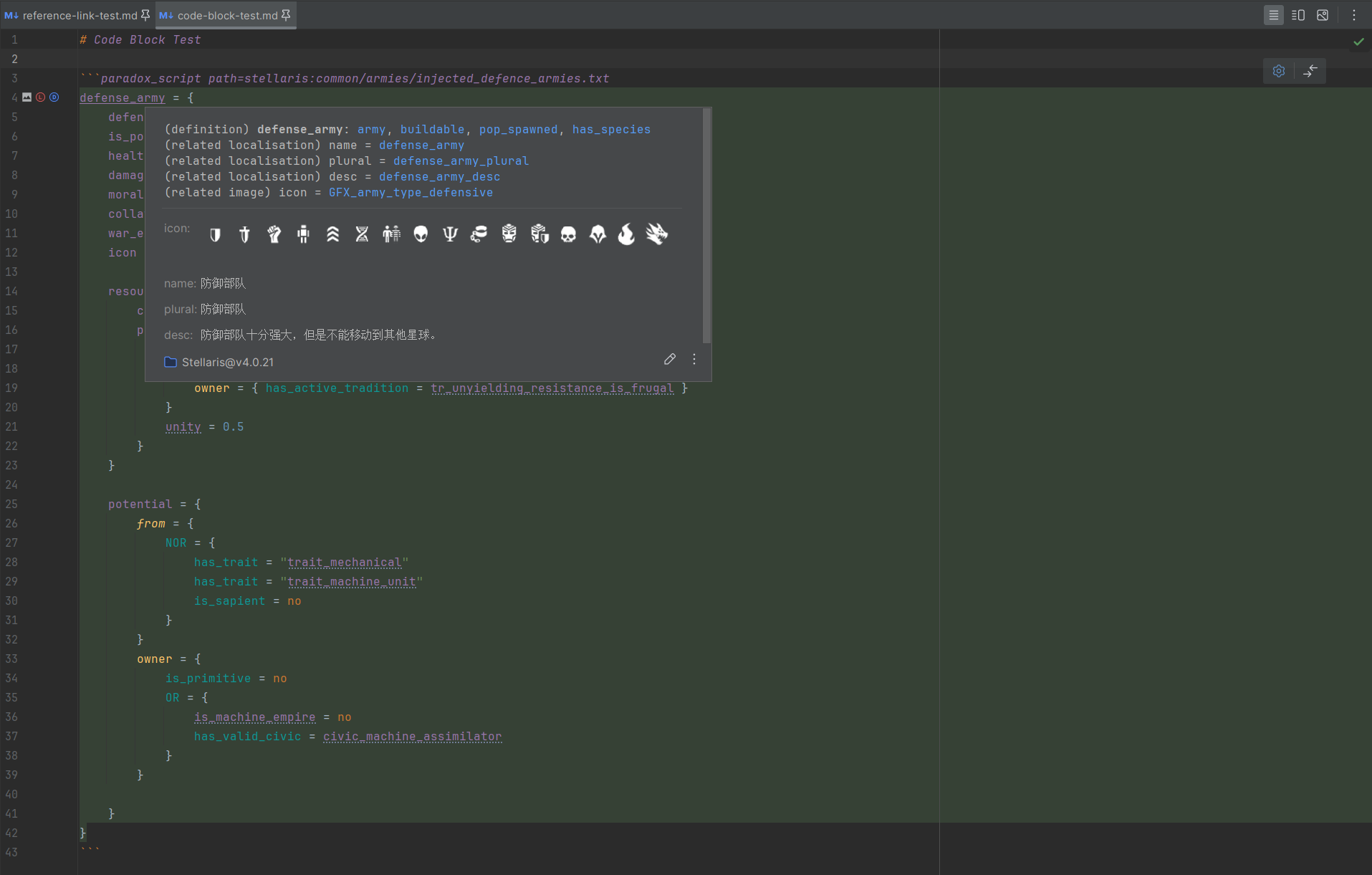Screen dimensions: 1372x875
Task: Click the triple chevron rank icon
Action: [x=332, y=234]
